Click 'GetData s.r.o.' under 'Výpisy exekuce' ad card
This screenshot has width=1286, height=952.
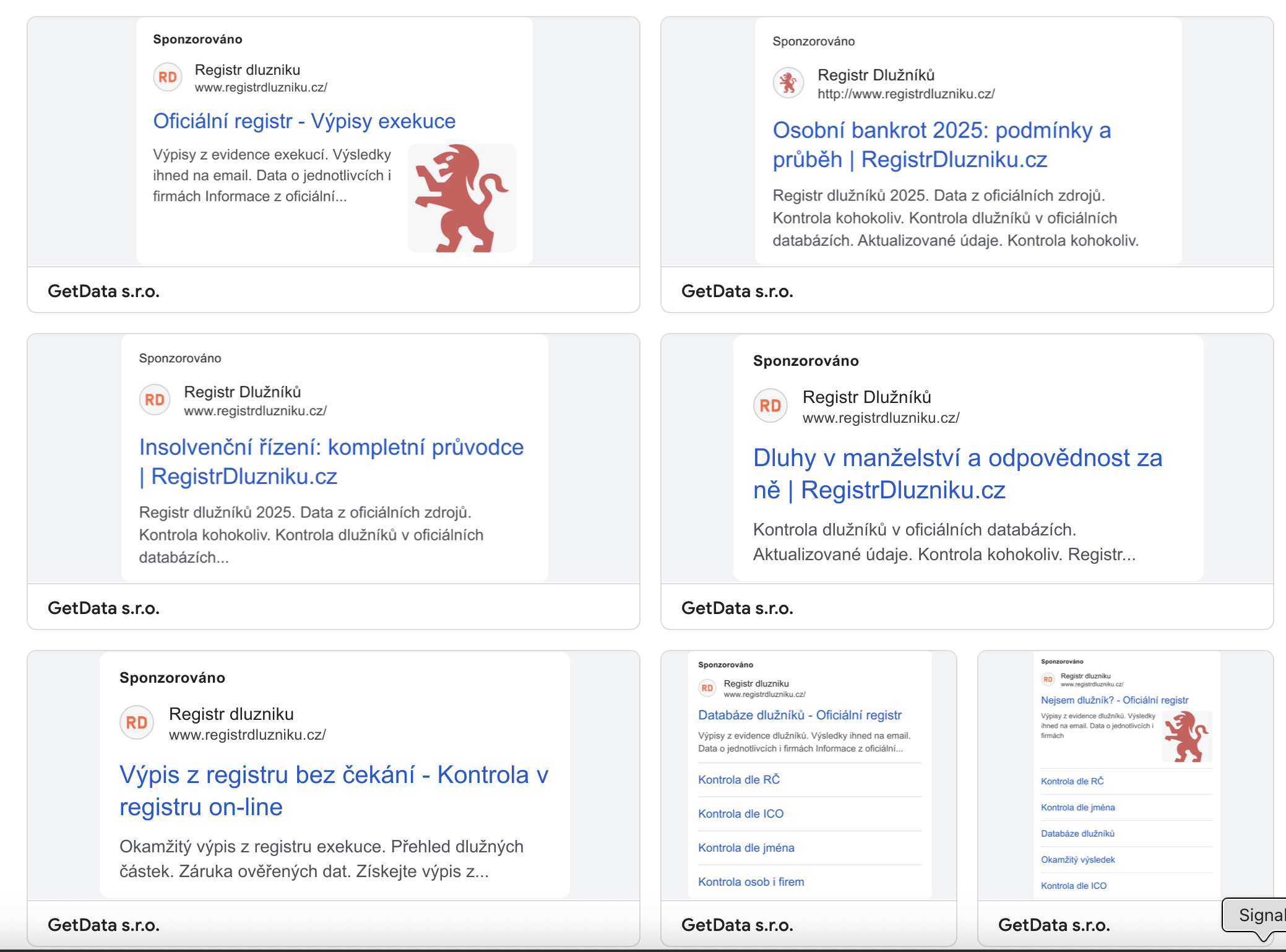(x=104, y=291)
